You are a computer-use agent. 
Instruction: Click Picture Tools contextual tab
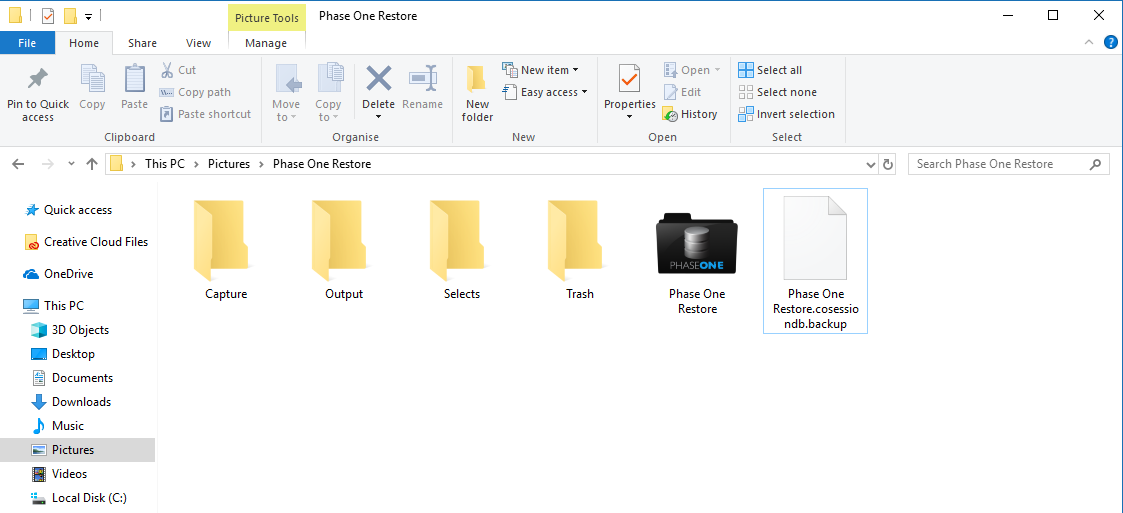click(x=267, y=18)
